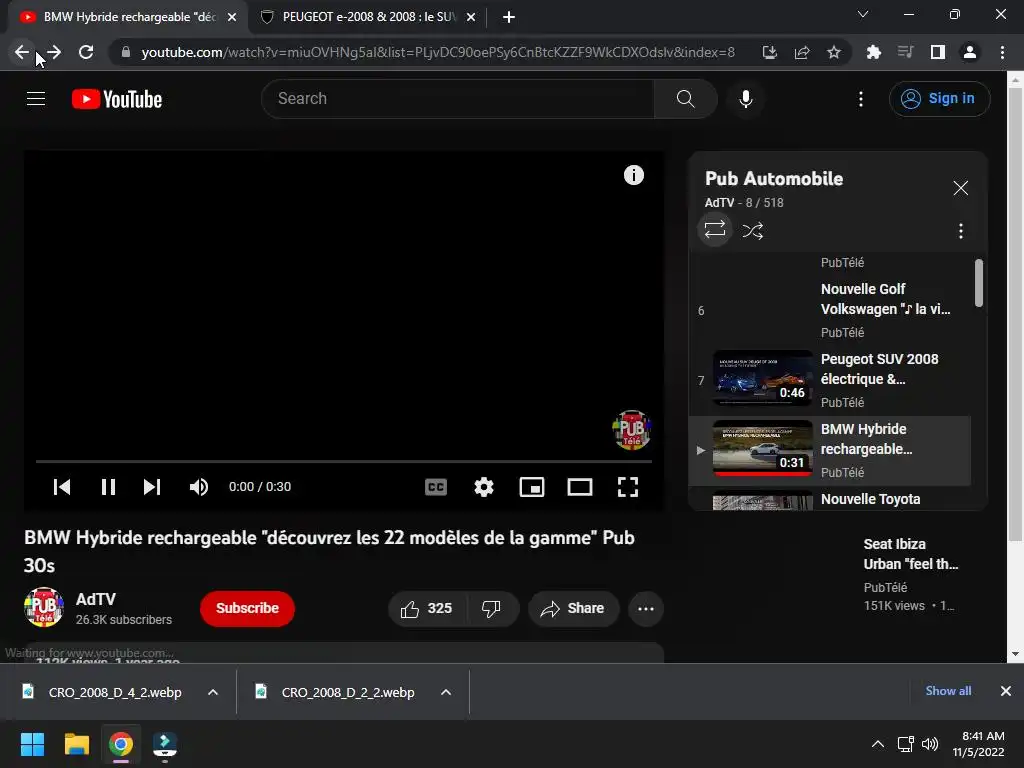Install app icon in address bar
Screen dimensions: 1024x768
[769, 52]
